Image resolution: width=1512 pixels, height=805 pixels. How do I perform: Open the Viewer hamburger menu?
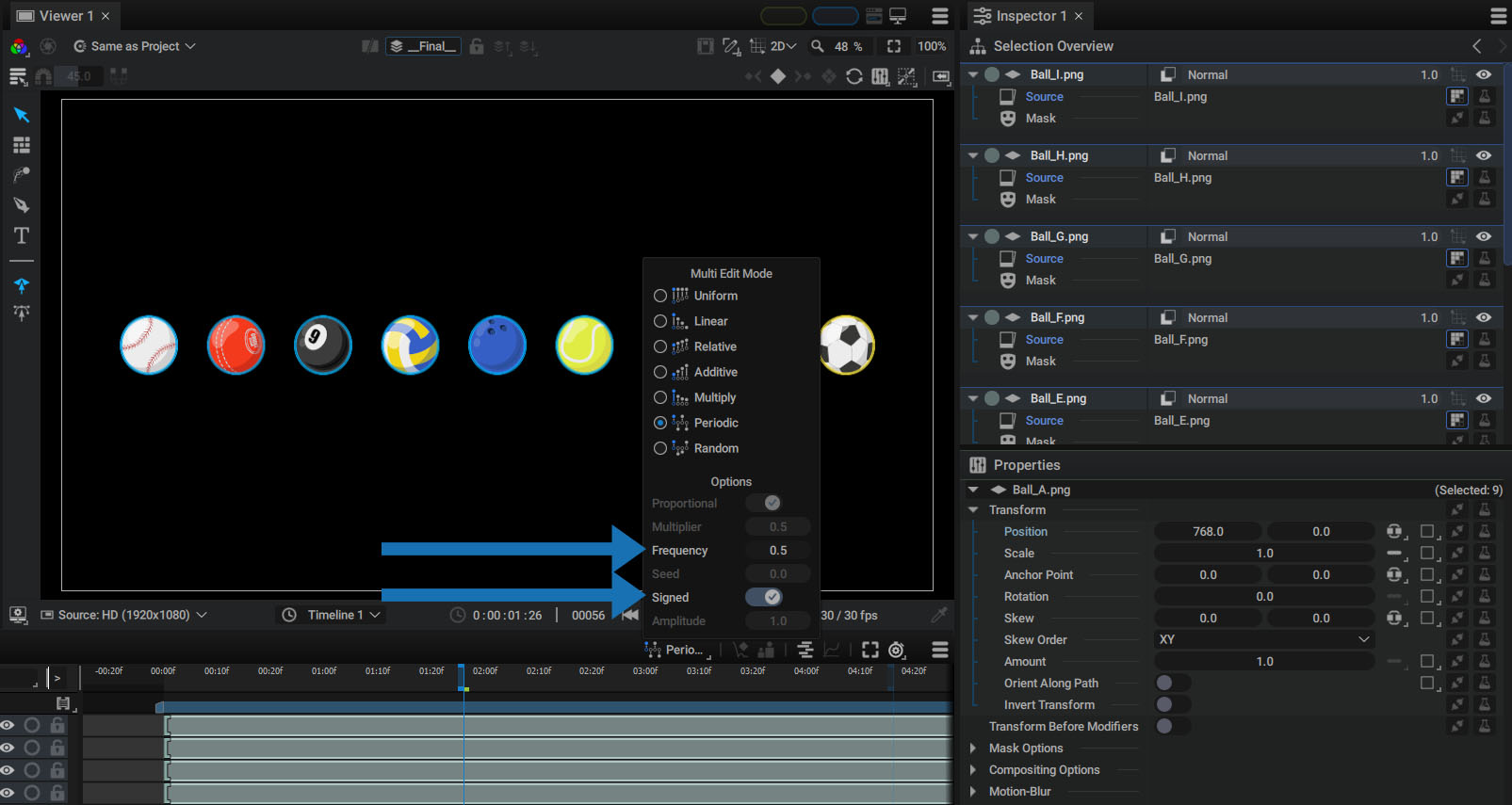coord(940,16)
